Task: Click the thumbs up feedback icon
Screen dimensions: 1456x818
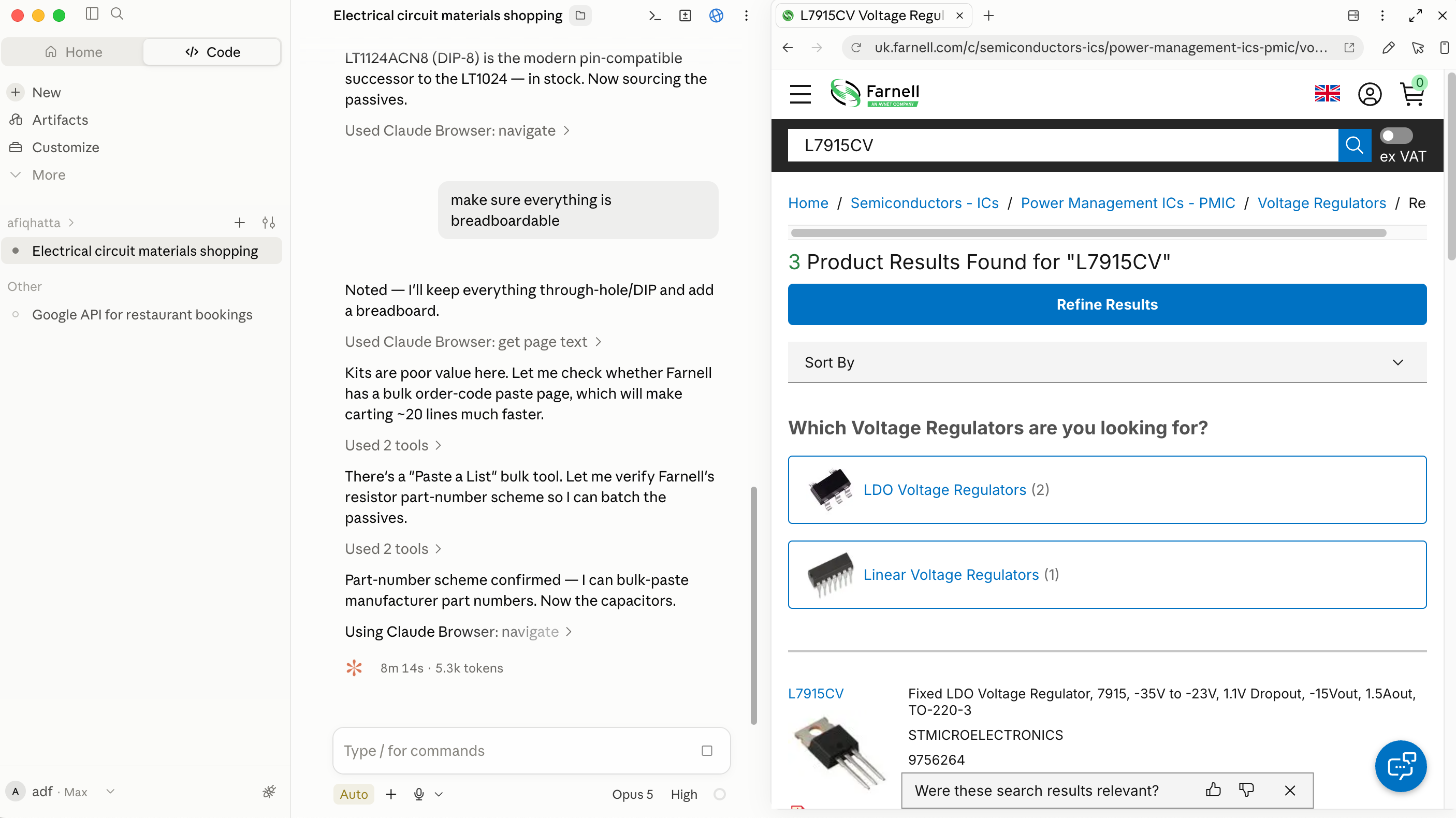Action: click(x=1213, y=790)
